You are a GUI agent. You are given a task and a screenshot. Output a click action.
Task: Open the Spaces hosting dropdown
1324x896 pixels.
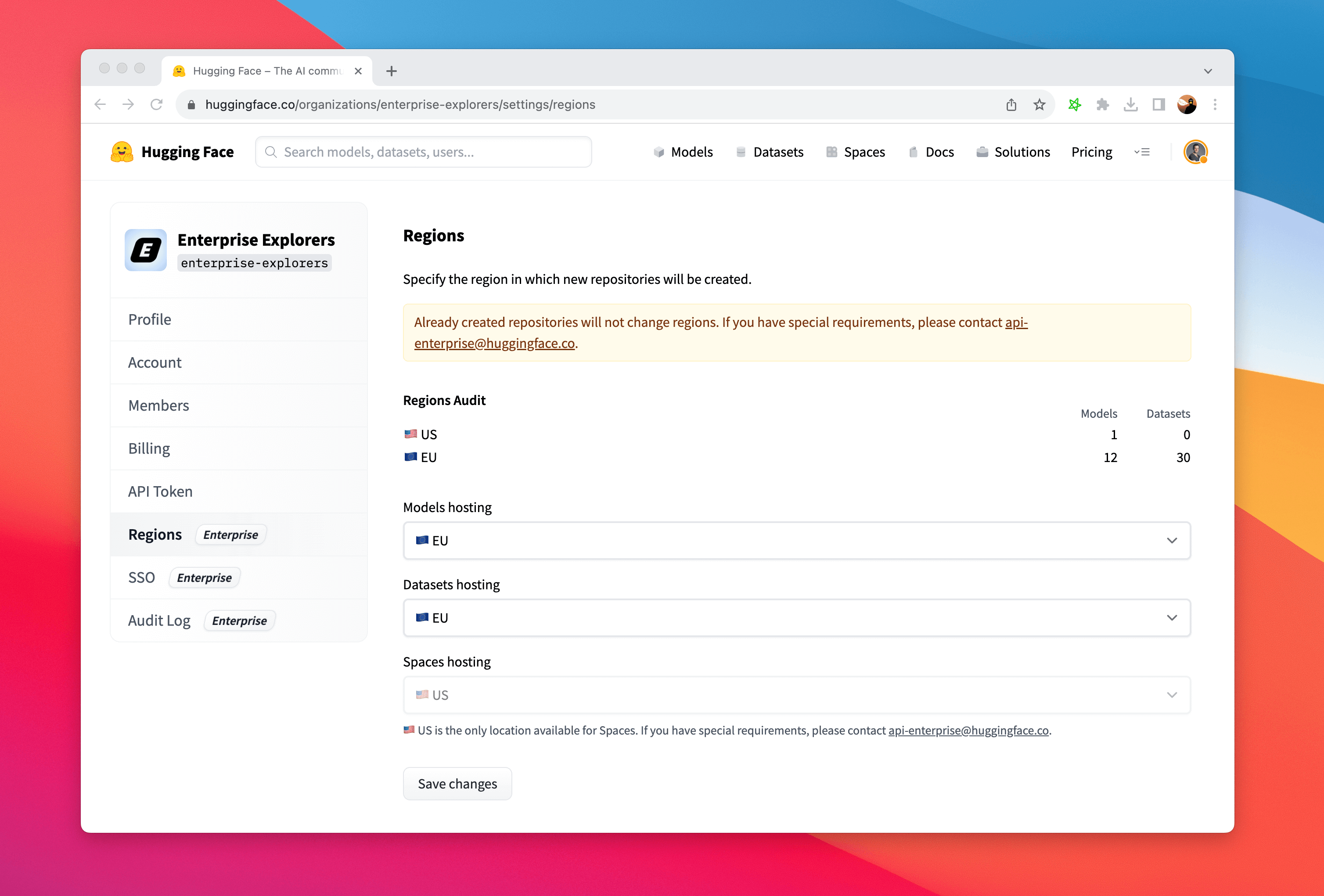click(x=796, y=695)
